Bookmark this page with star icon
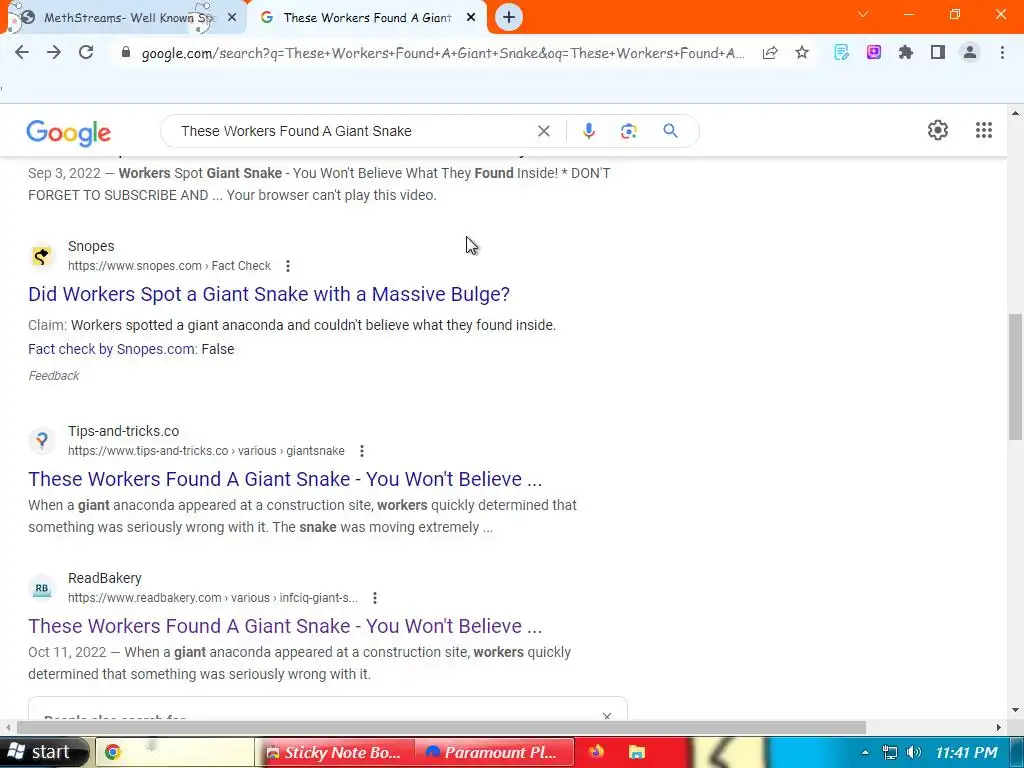The image size is (1024, 768). click(802, 53)
